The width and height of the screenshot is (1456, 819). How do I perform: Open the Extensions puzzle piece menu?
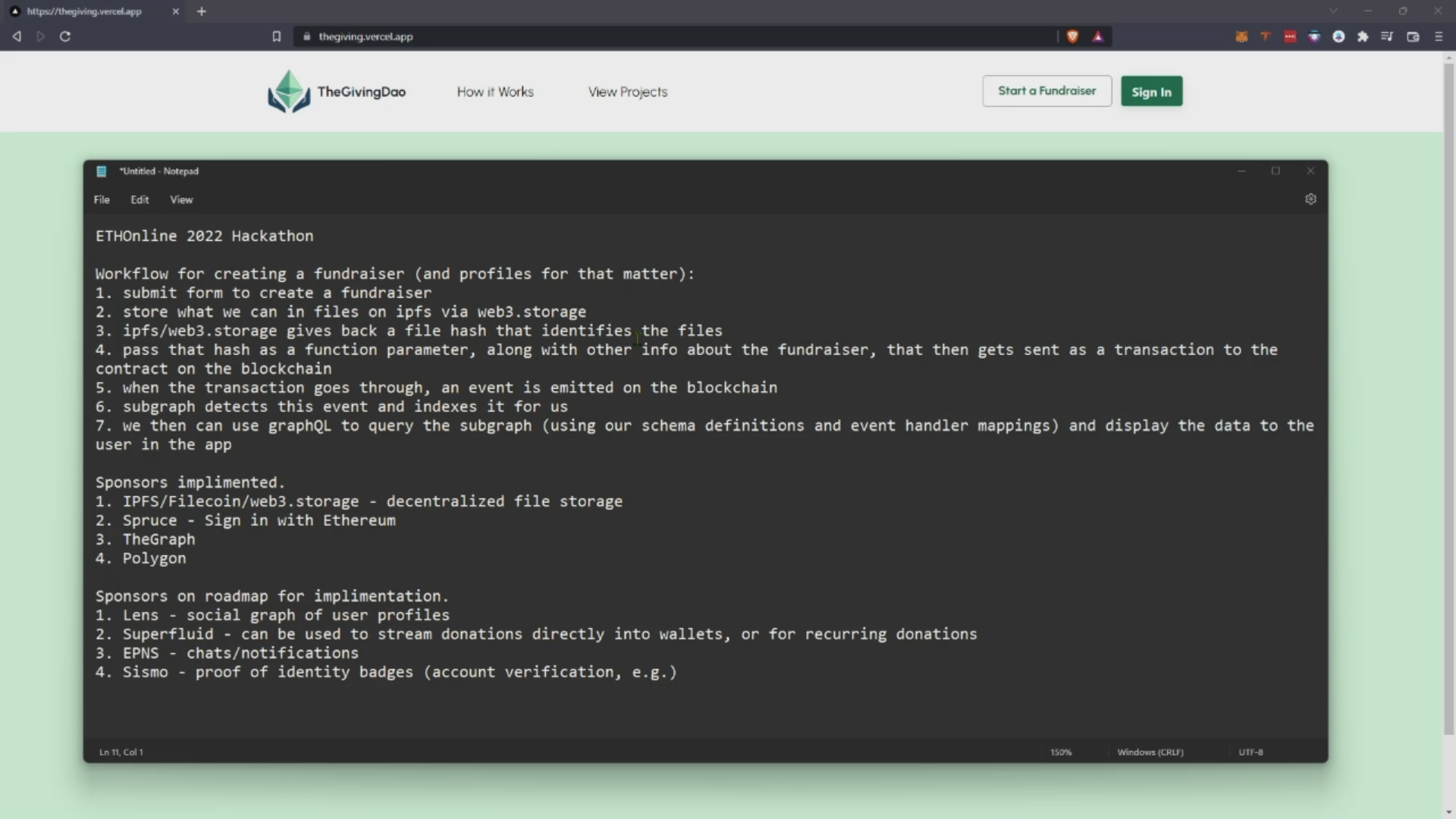coord(1363,36)
